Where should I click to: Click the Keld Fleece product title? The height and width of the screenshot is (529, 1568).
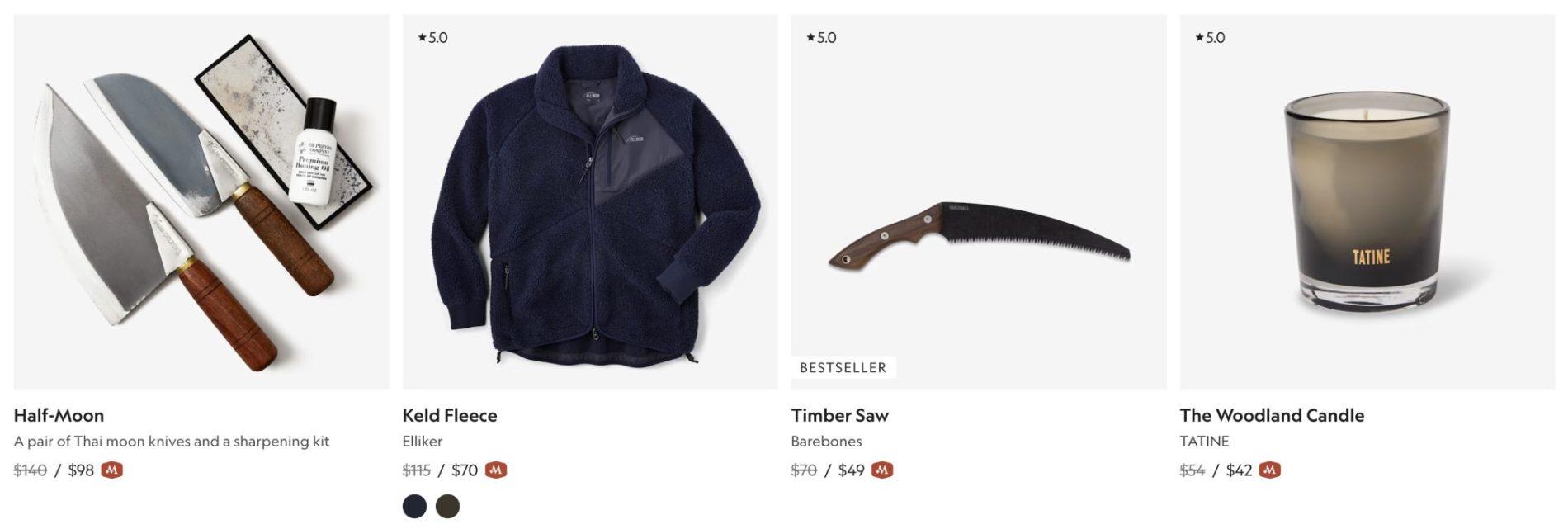click(450, 415)
